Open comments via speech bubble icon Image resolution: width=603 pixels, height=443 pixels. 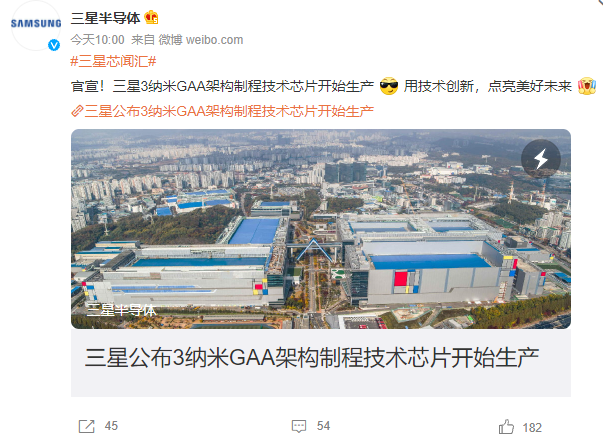(299, 426)
